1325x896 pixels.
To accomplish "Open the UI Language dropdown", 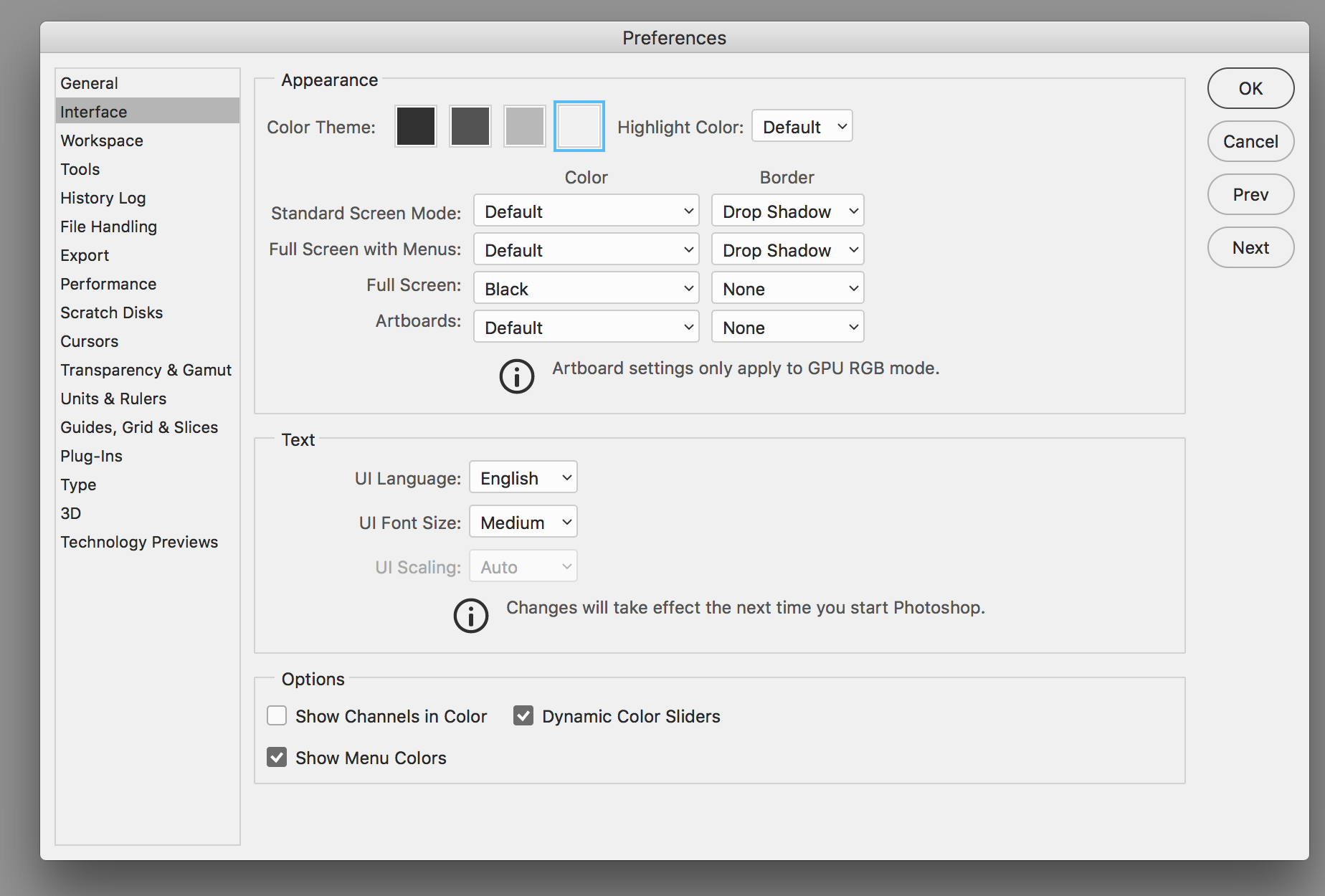I will (x=523, y=477).
